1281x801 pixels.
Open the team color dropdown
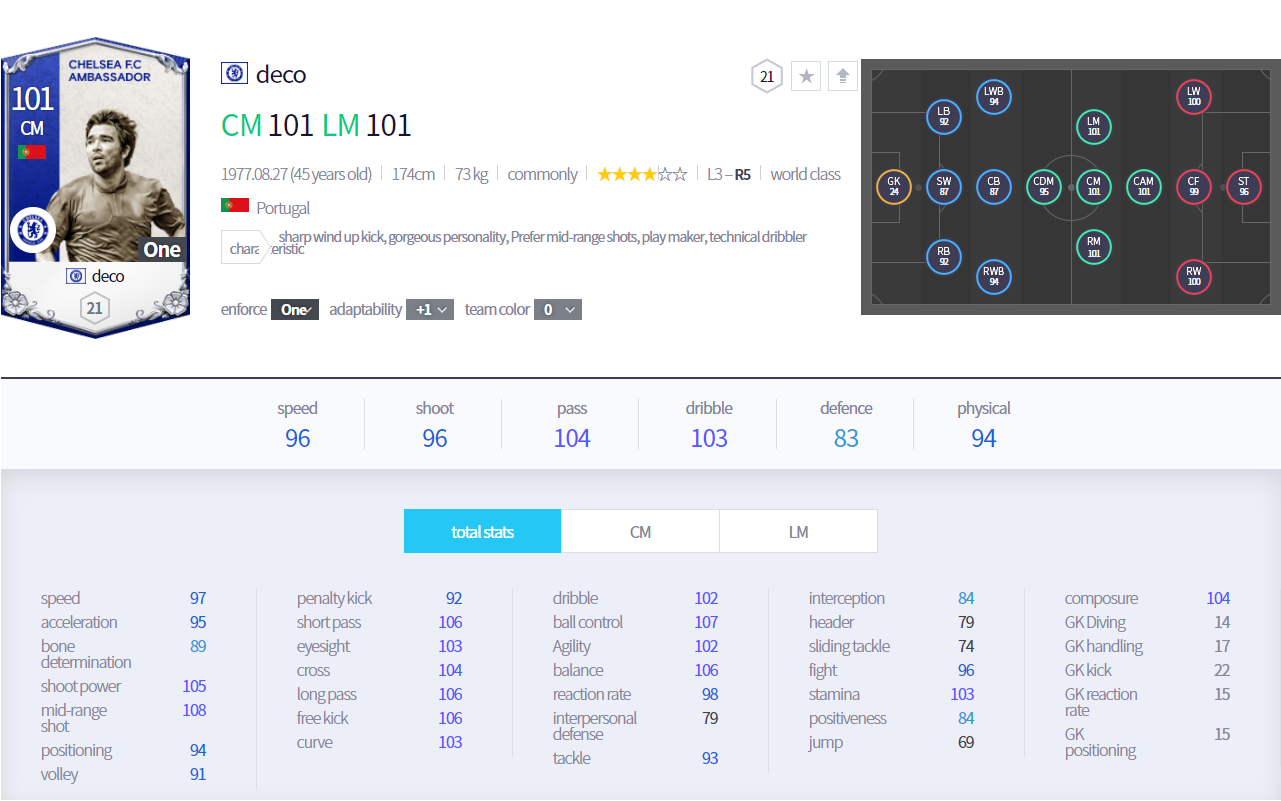coord(557,310)
